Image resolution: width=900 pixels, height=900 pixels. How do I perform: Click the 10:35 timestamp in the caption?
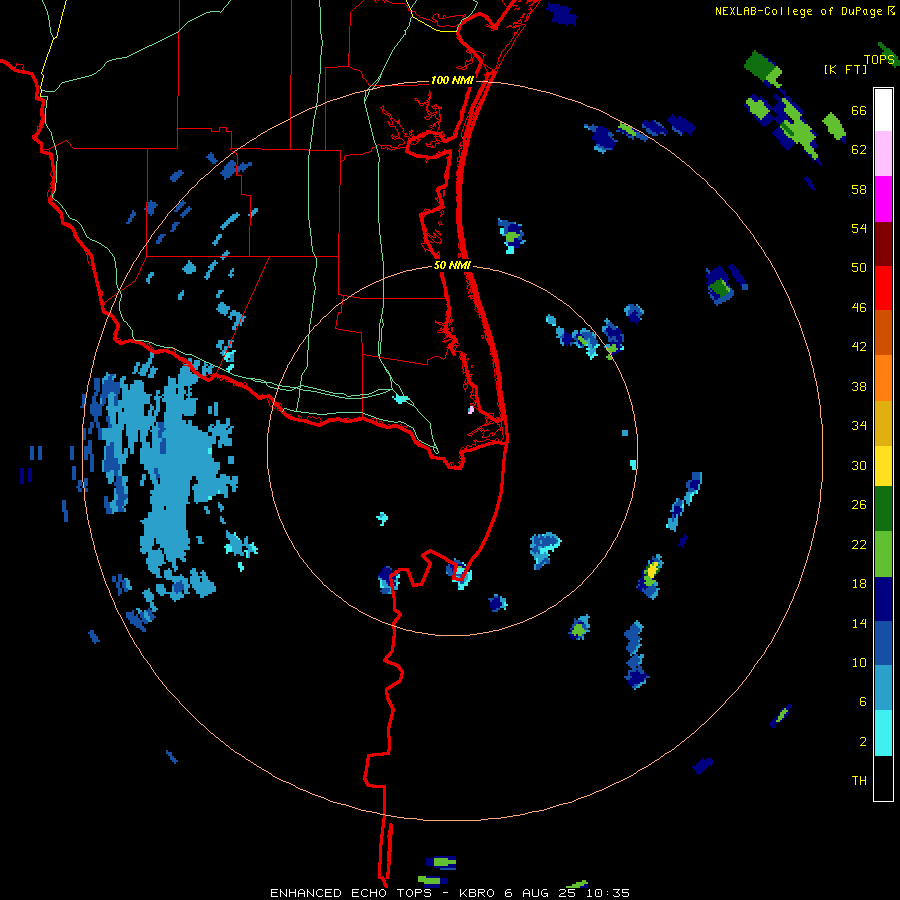click(x=608, y=893)
